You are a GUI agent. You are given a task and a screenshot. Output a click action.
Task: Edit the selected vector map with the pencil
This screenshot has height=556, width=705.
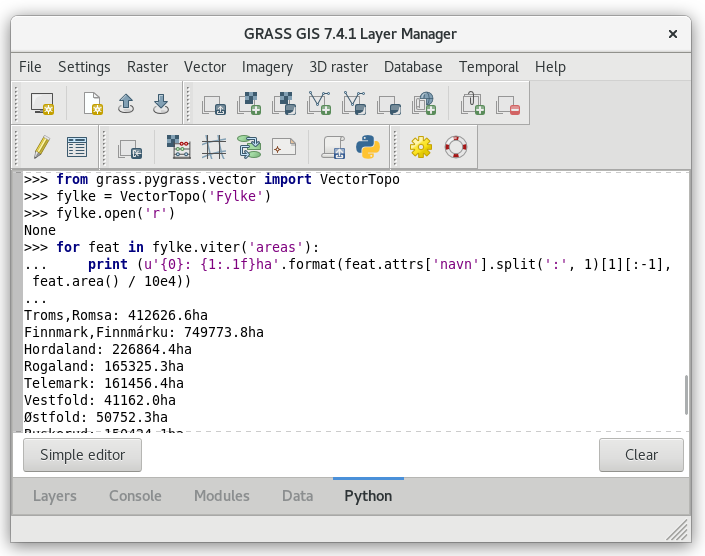[x=42, y=147]
